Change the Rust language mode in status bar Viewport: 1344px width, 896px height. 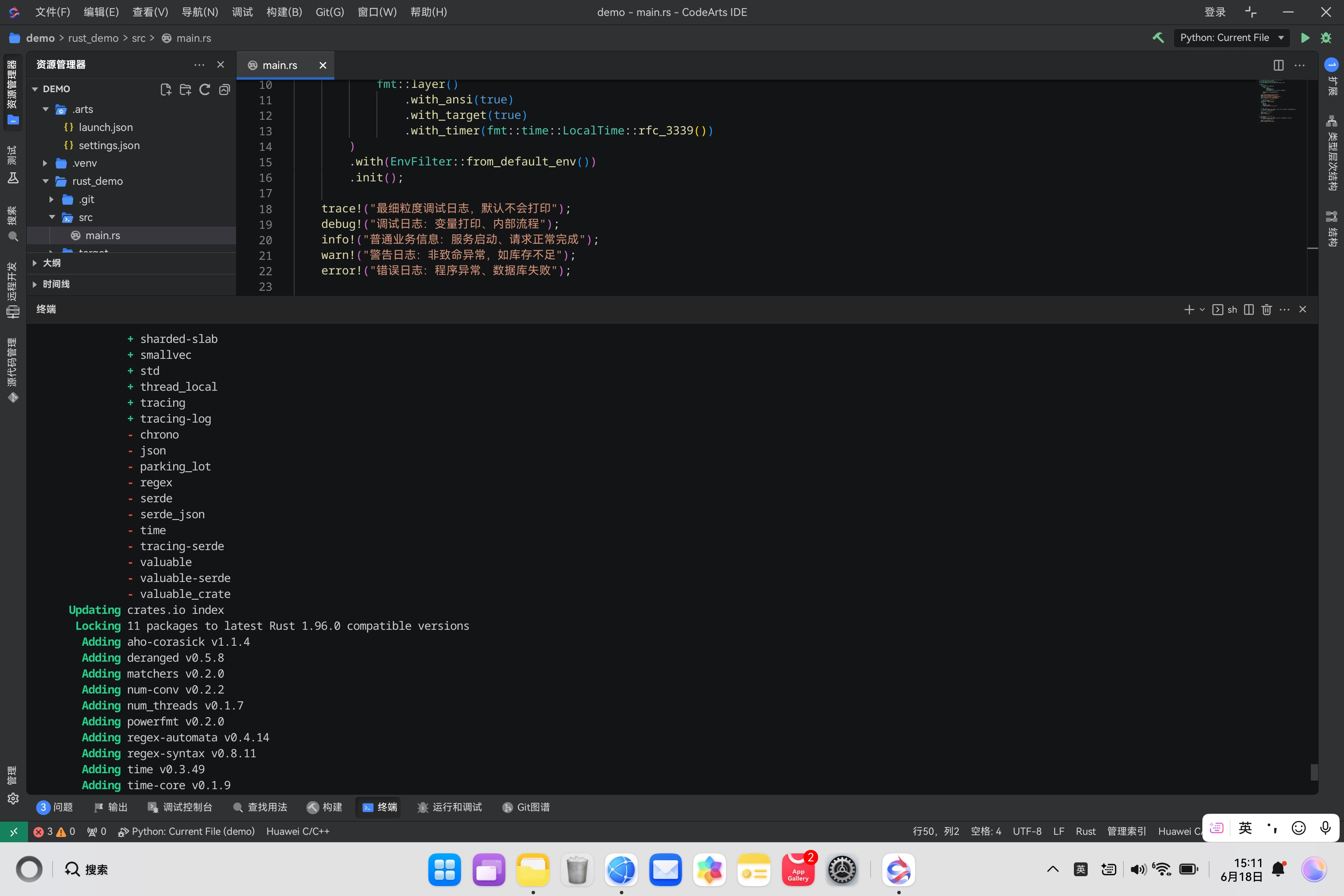click(x=1086, y=831)
